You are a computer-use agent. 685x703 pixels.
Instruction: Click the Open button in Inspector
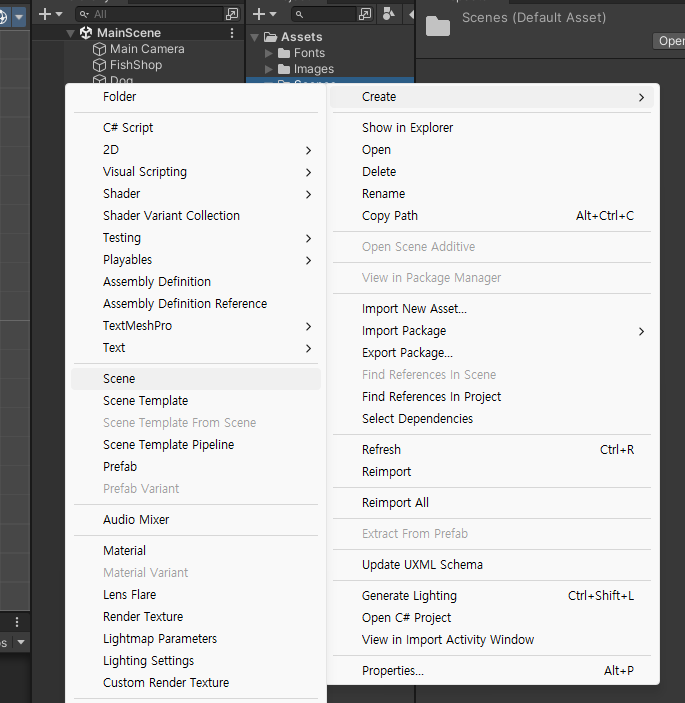(669, 41)
